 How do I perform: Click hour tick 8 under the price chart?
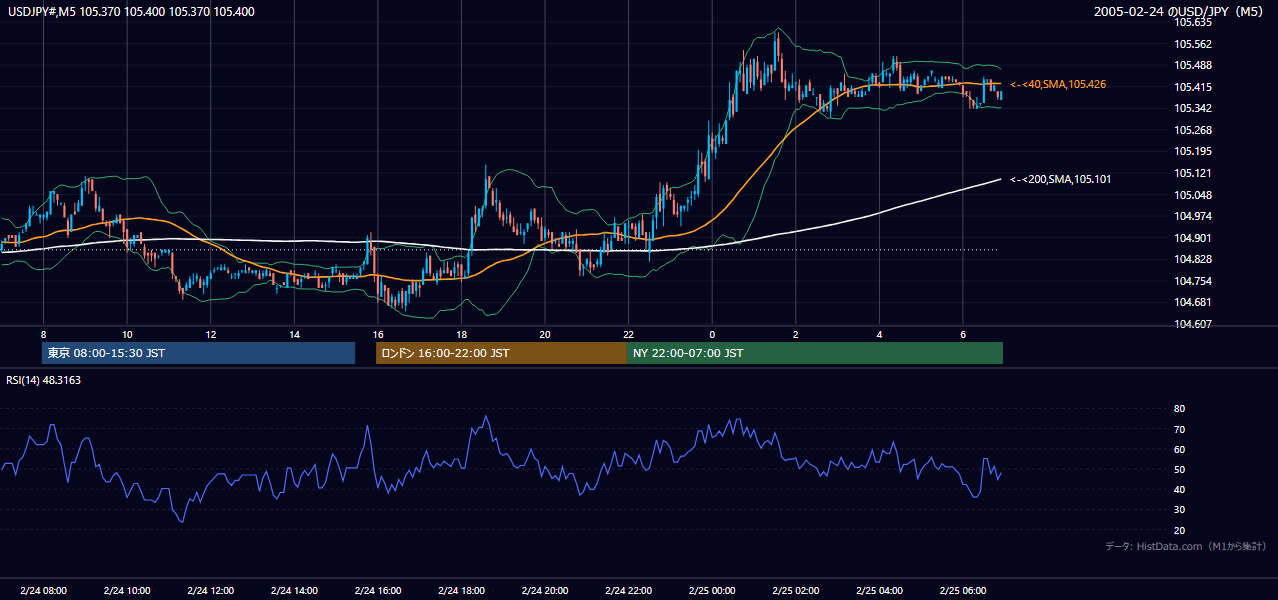click(43, 334)
